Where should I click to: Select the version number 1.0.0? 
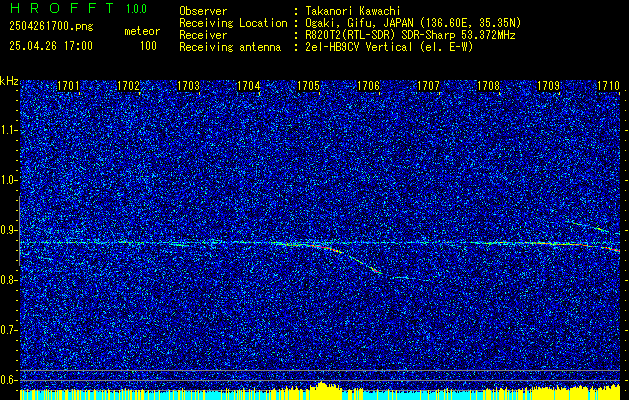136,9
